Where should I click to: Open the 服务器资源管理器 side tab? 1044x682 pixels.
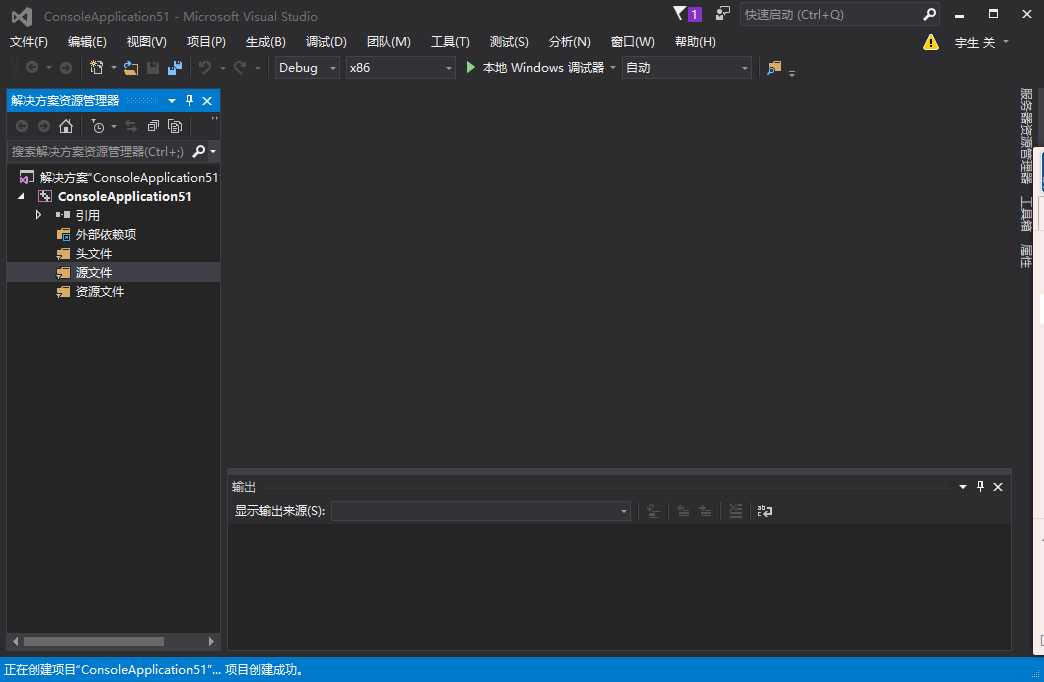coord(1026,136)
